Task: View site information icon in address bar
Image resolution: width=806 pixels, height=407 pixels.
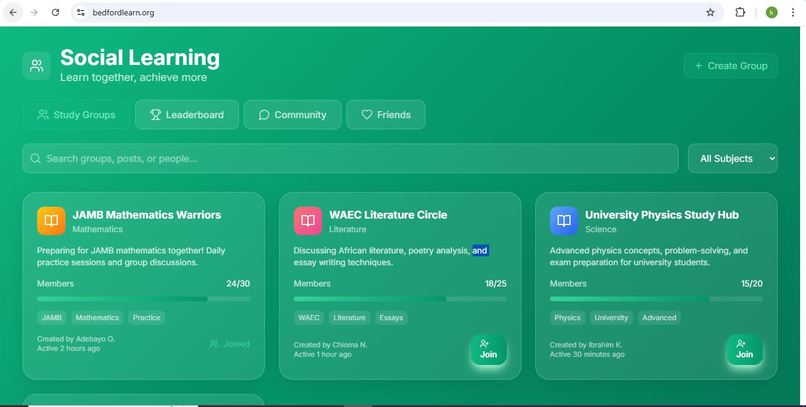Action: (x=81, y=12)
